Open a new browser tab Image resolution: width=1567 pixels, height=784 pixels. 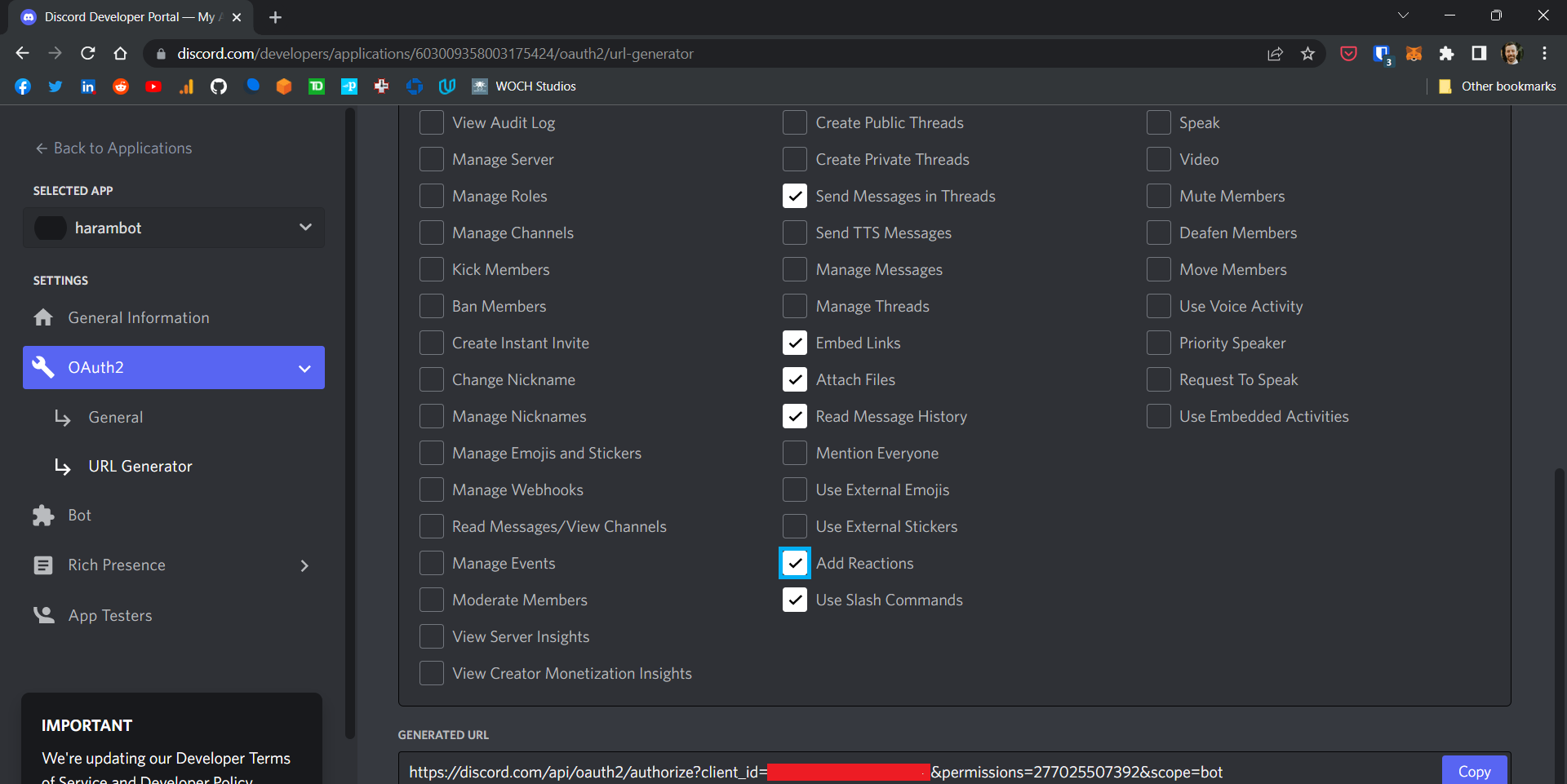click(x=275, y=17)
